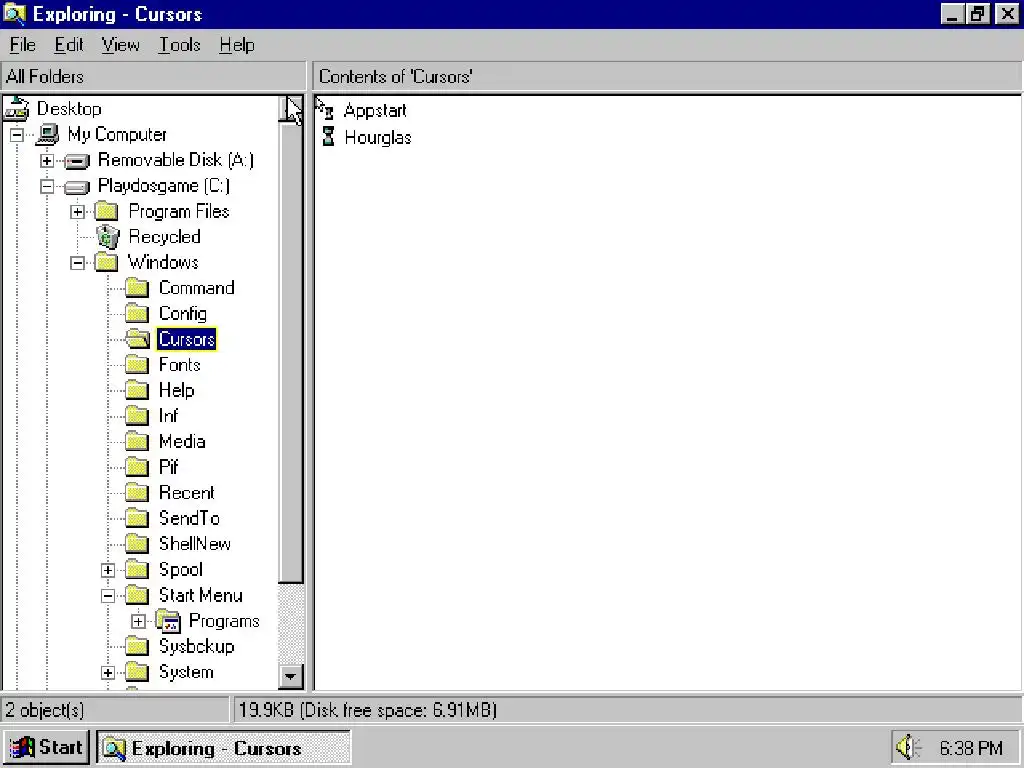Open the File menu
The image size is (1024, 768).
(x=23, y=45)
